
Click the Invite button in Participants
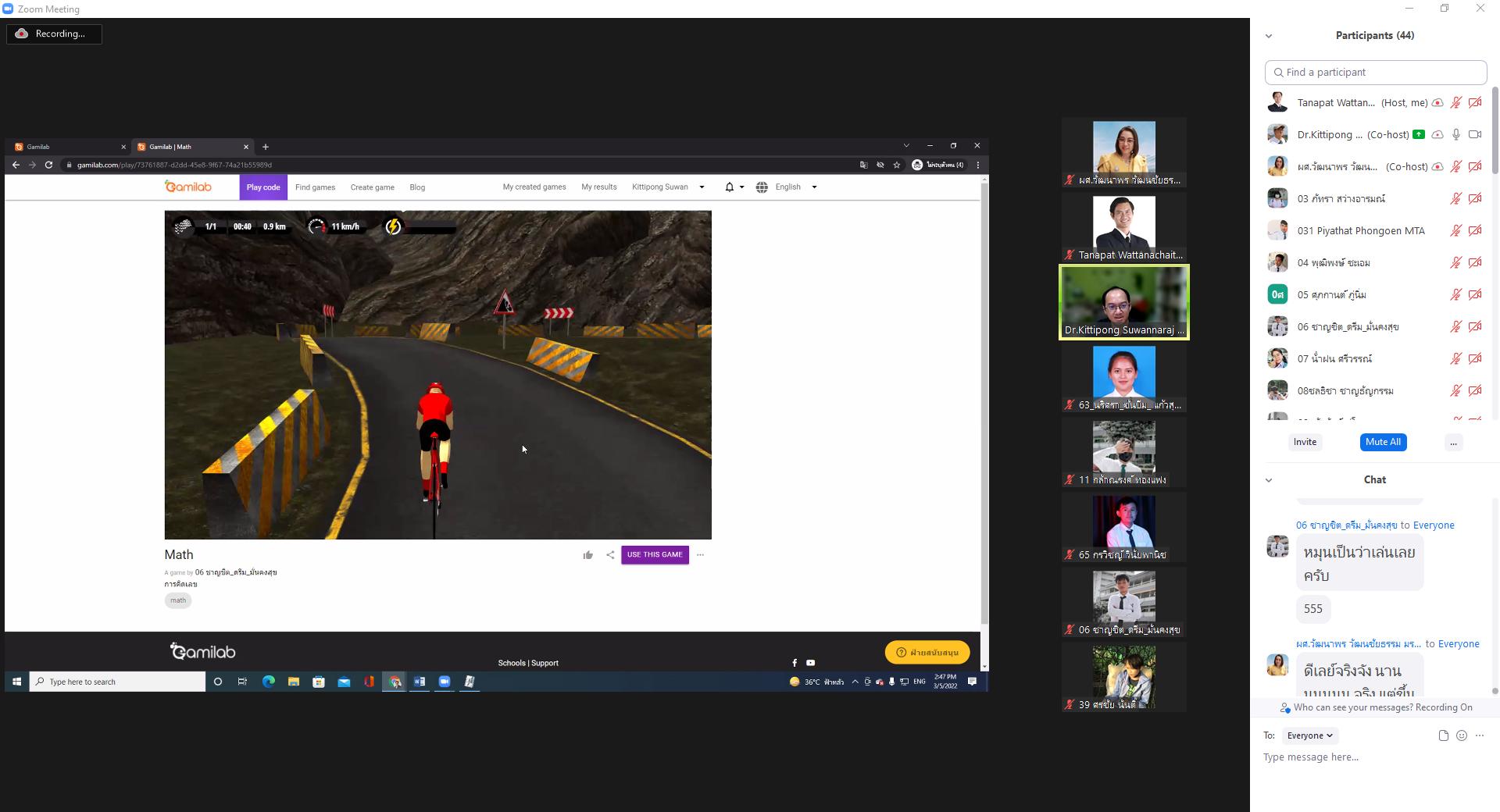tap(1305, 443)
